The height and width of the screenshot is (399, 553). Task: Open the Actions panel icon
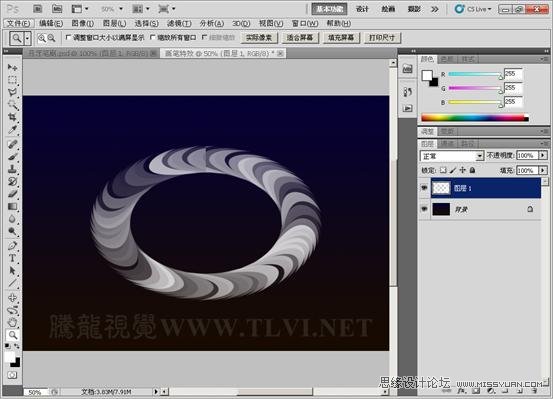coord(407,108)
